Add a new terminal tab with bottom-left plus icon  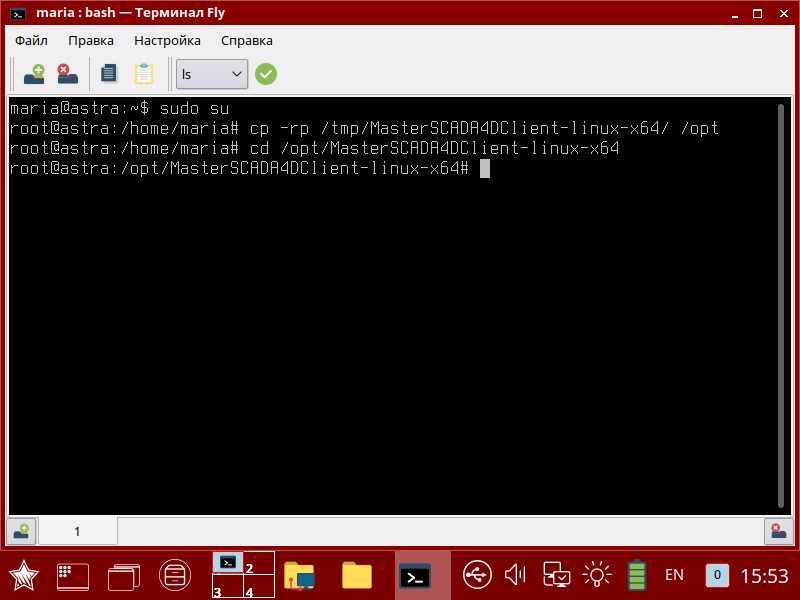(20, 531)
